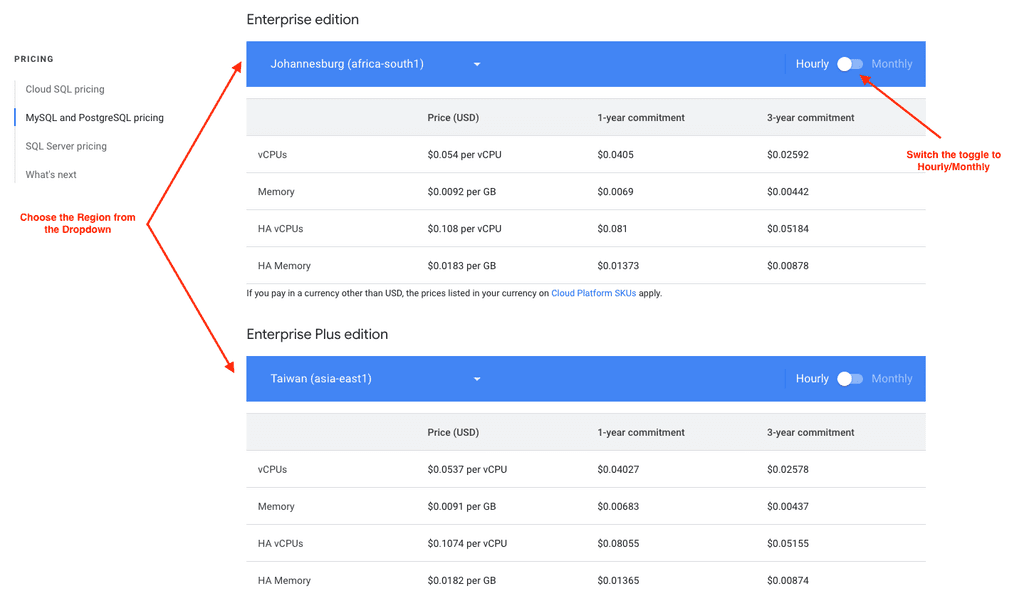The image size is (1024, 596).
Task: Click the chevron beside Johannesburg region name
Action: 476,63
